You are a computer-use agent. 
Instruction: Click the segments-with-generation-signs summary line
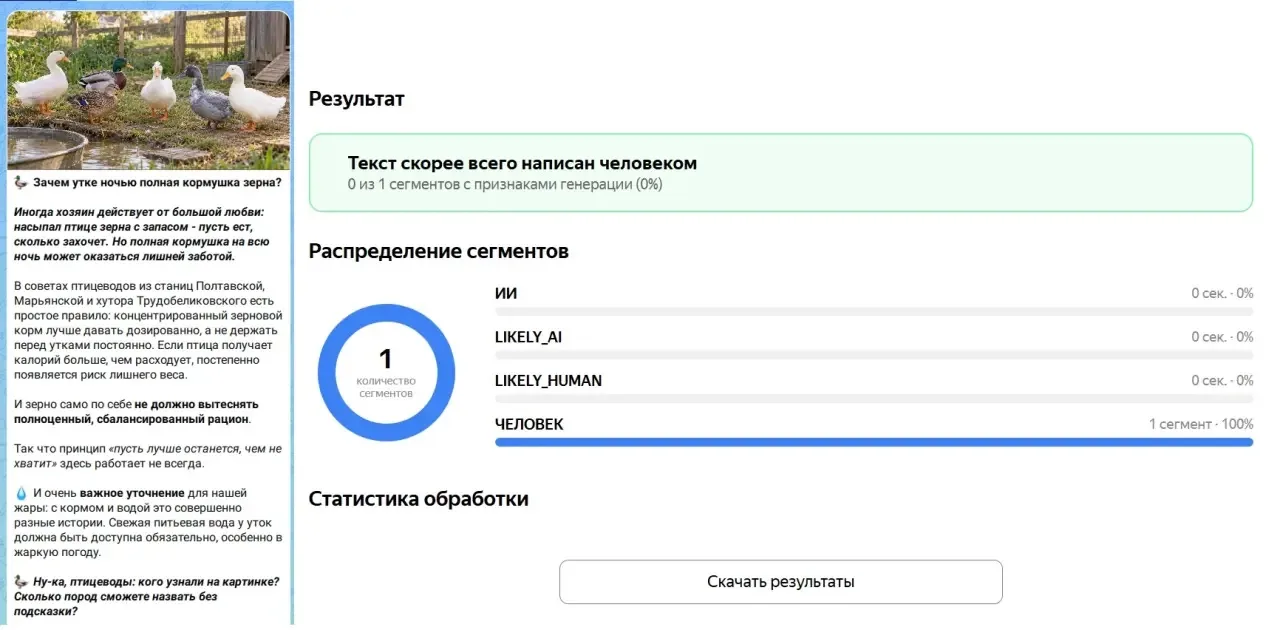point(505,185)
